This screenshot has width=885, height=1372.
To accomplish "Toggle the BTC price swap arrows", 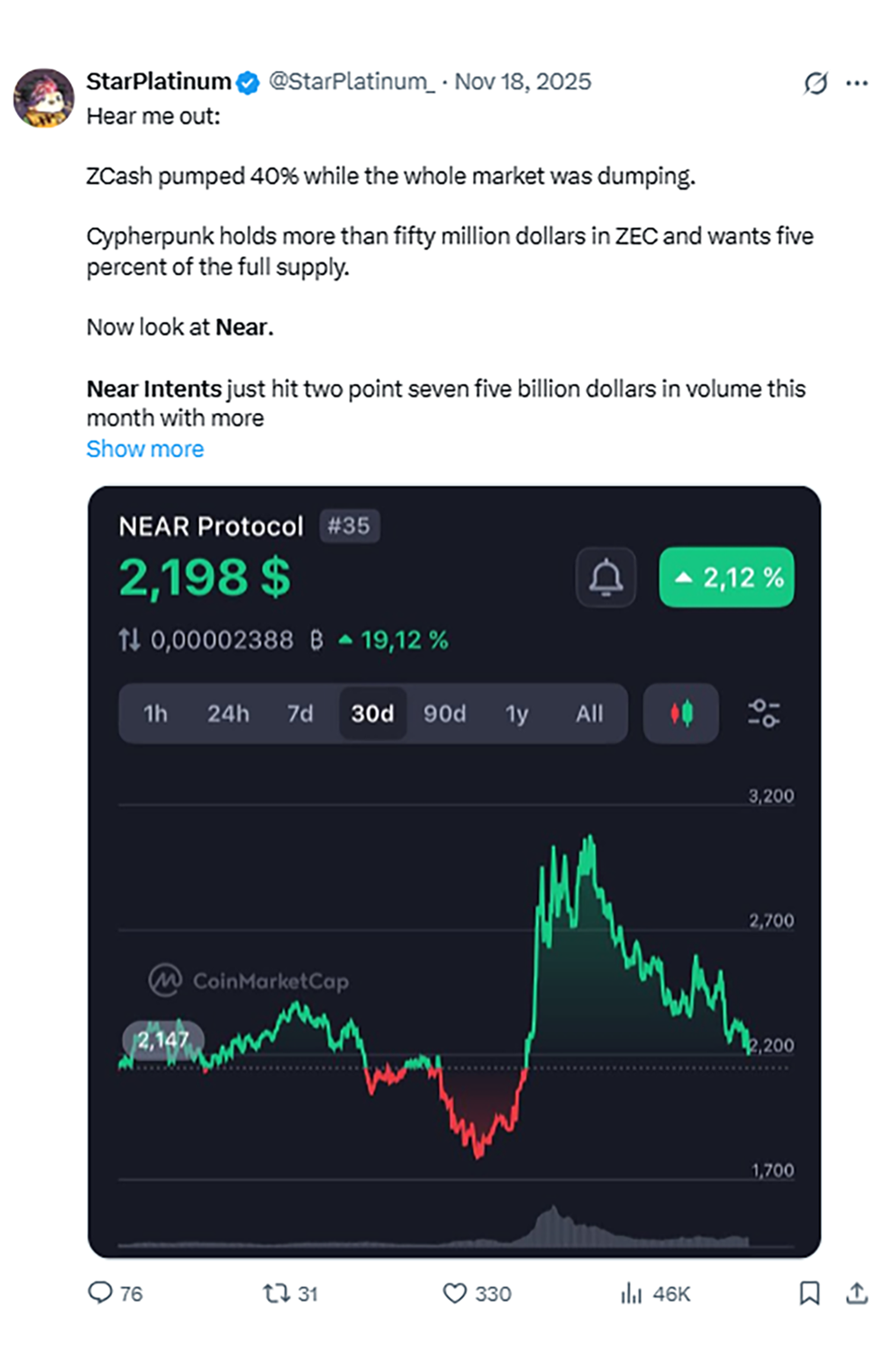I will [x=129, y=640].
